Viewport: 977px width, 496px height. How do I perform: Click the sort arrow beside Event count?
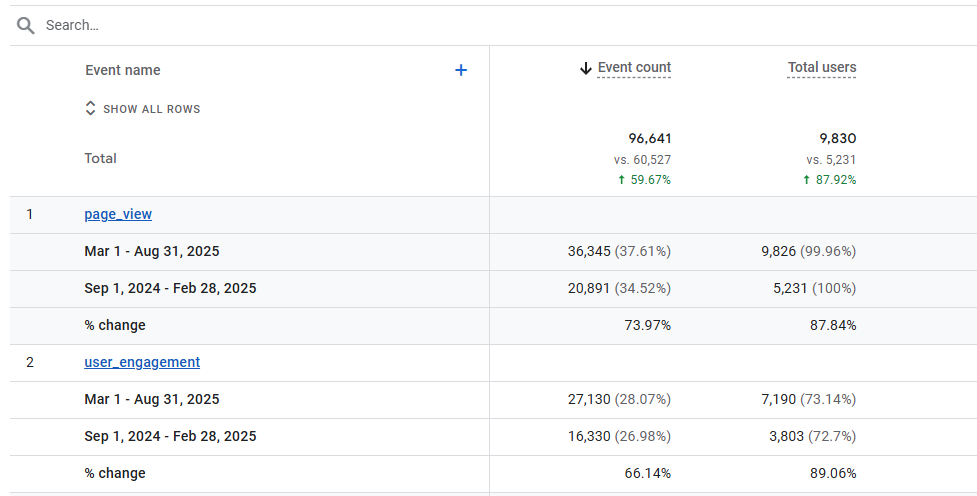[x=586, y=68]
